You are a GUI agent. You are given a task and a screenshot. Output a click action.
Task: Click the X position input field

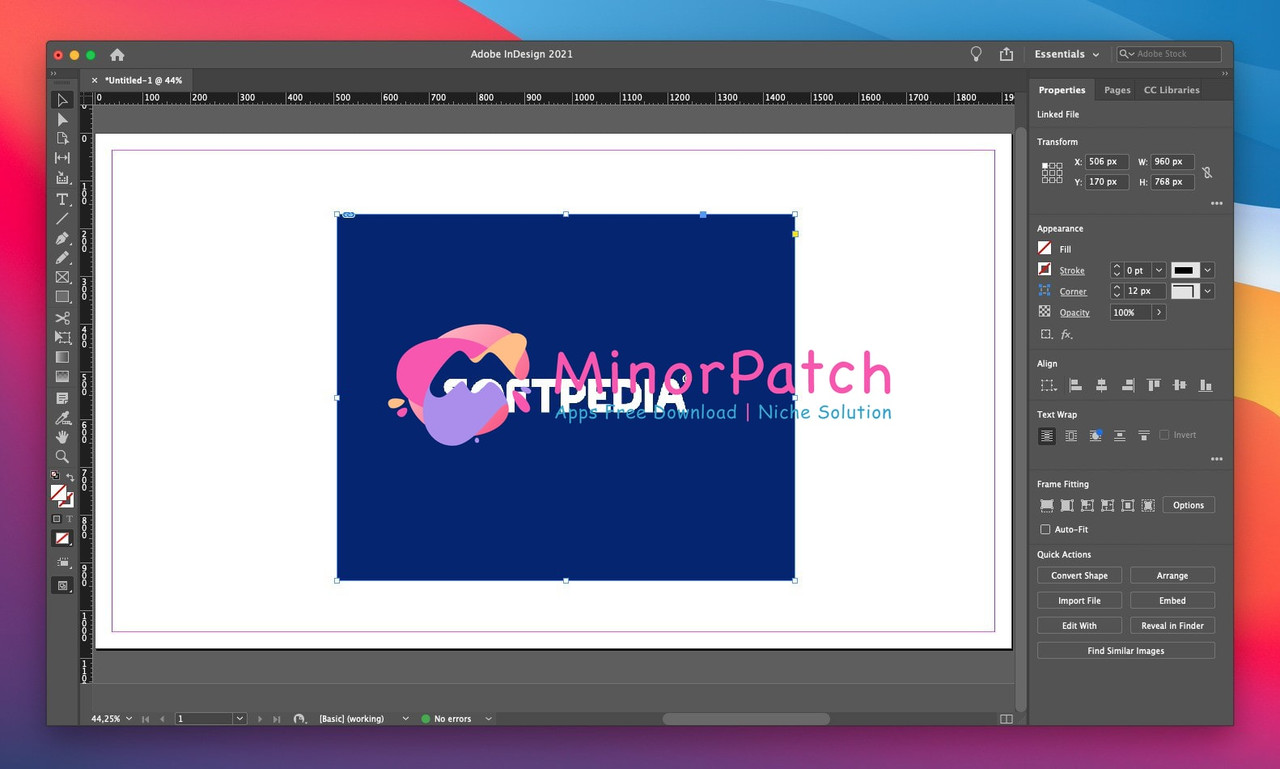(x=1107, y=161)
